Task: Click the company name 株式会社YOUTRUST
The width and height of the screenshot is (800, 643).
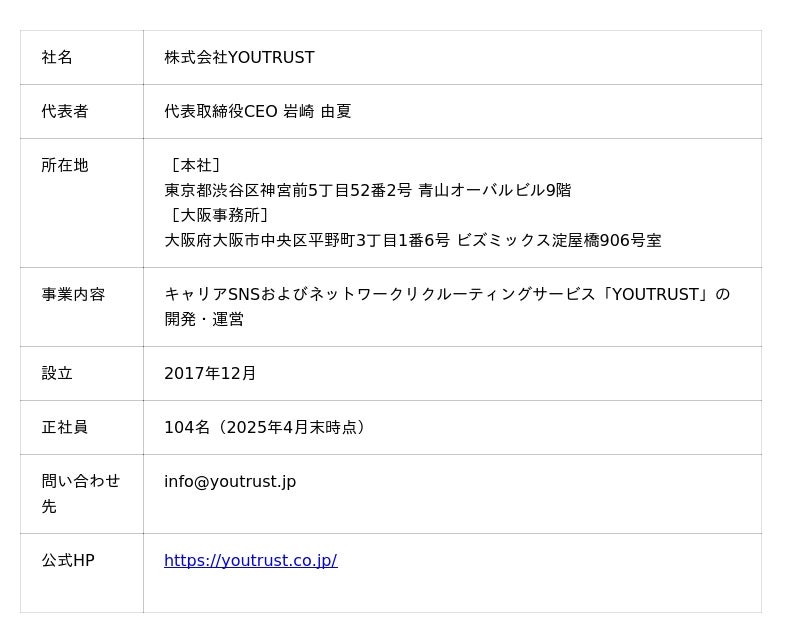Action: pos(239,58)
